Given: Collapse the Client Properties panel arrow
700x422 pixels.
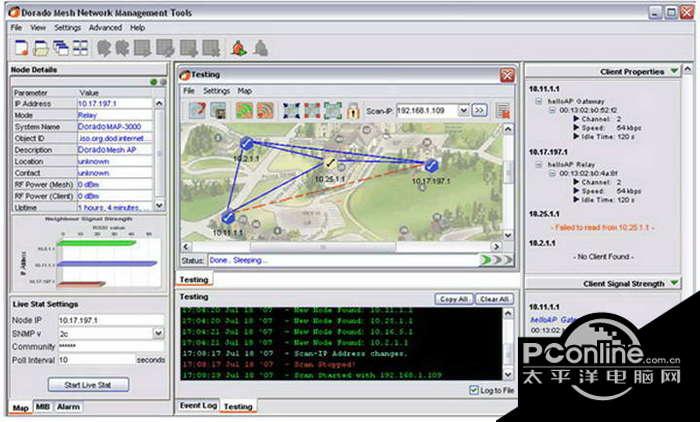Looking at the screenshot, I should (x=674, y=71).
